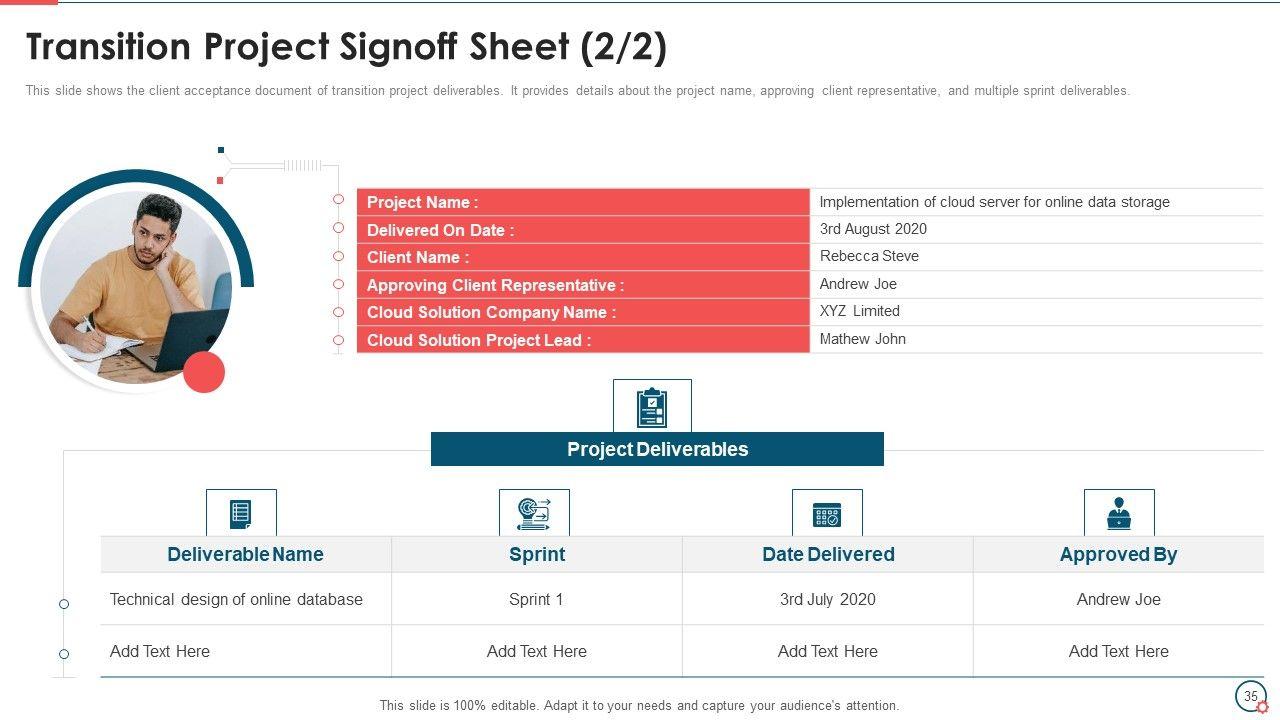The image size is (1280, 720).
Task: Click Add Text Here under Approved By
Action: 1118,651
